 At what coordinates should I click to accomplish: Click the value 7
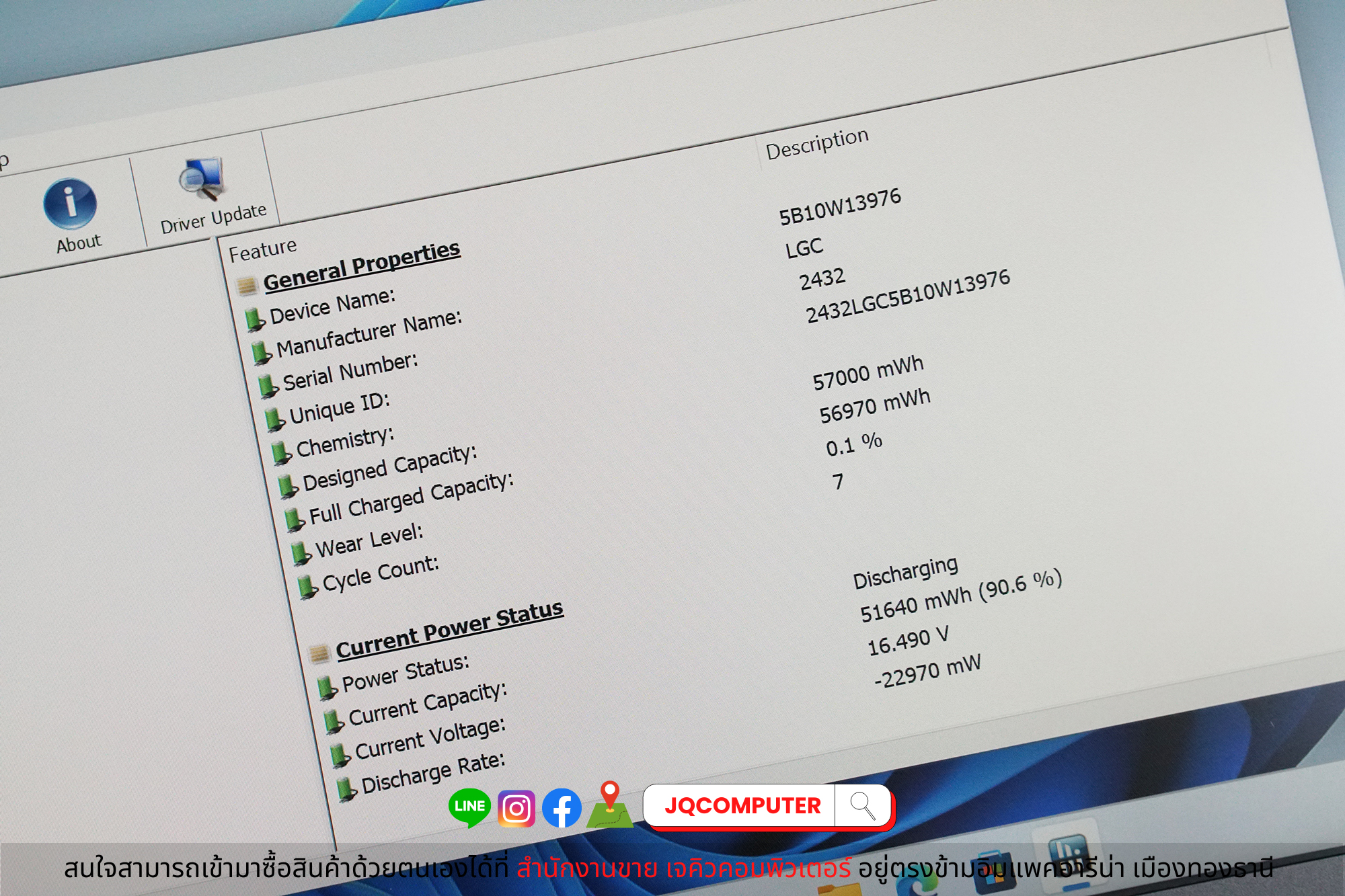point(838,481)
